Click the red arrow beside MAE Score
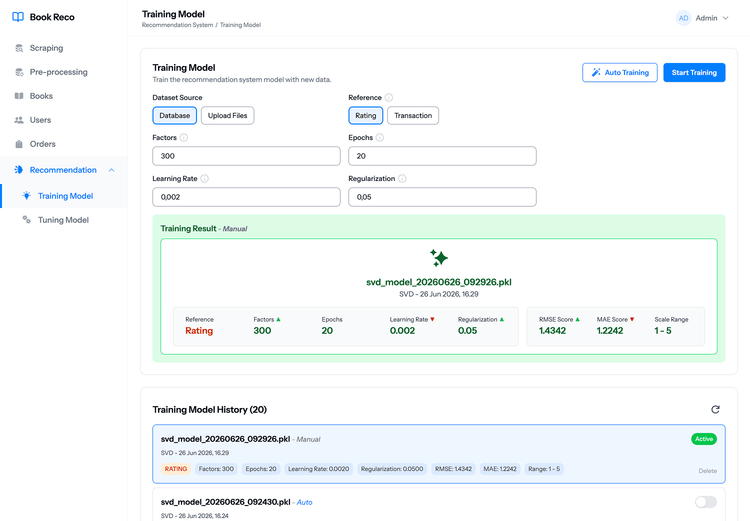This screenshot has width=750, height=521. 632,319
